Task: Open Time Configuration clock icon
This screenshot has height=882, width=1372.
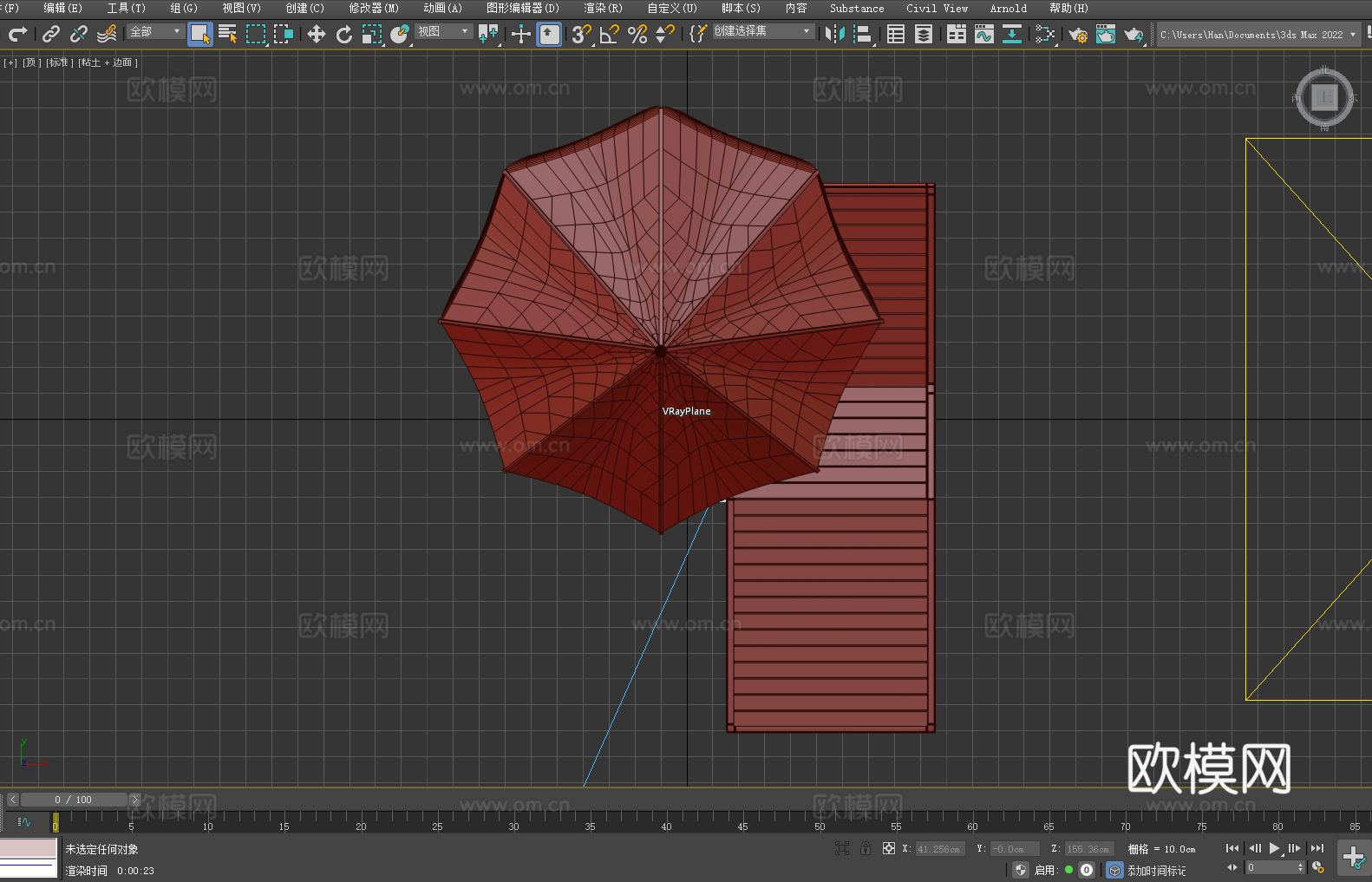Action: (x=1318, y=867)
